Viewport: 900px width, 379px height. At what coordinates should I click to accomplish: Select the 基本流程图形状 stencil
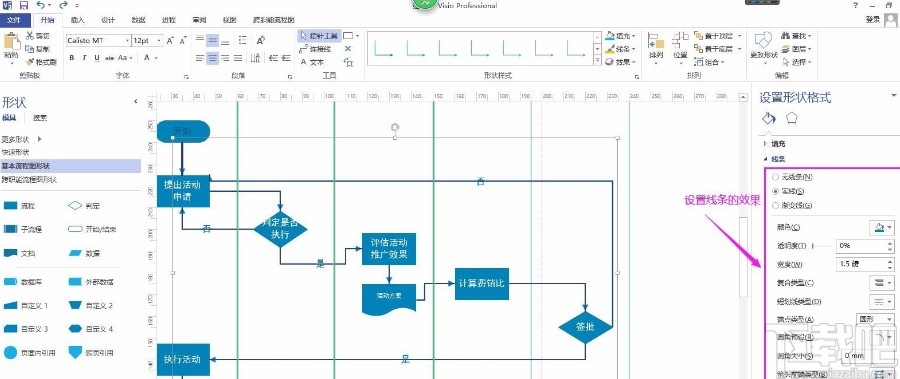[x=70, y=165]
